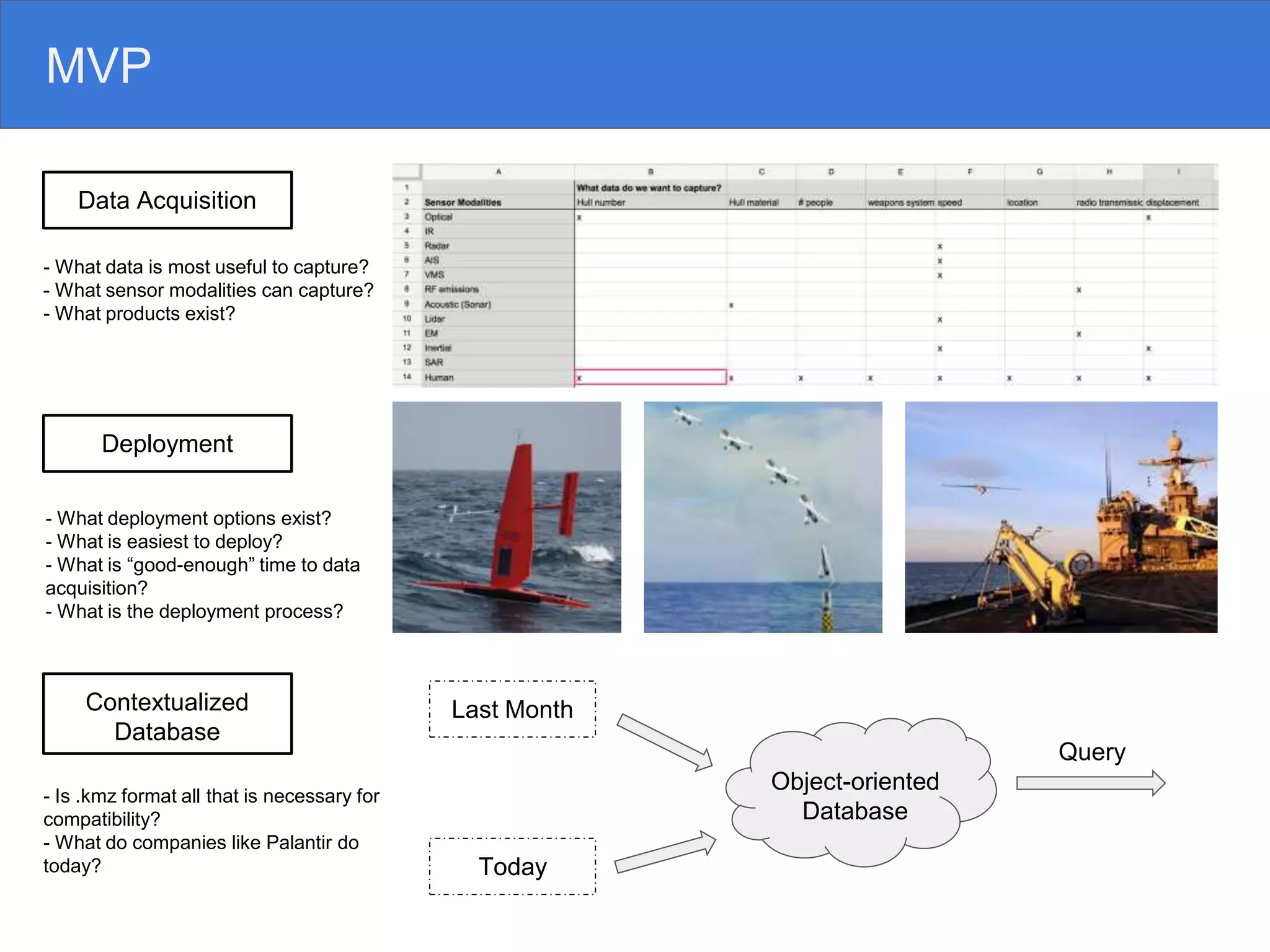Click the 'What products exist?' text

[140, 314]
